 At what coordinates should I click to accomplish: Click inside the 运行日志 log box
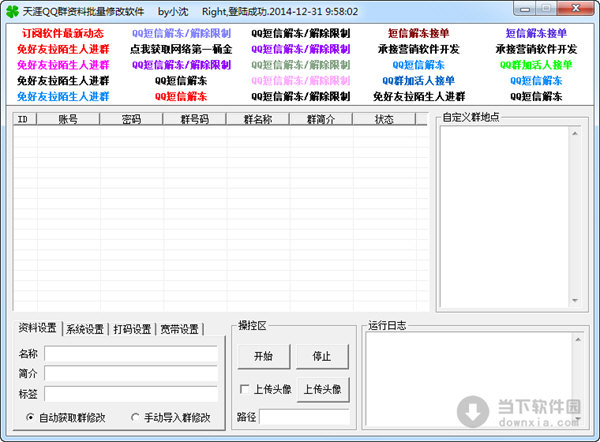pos(469,379)
